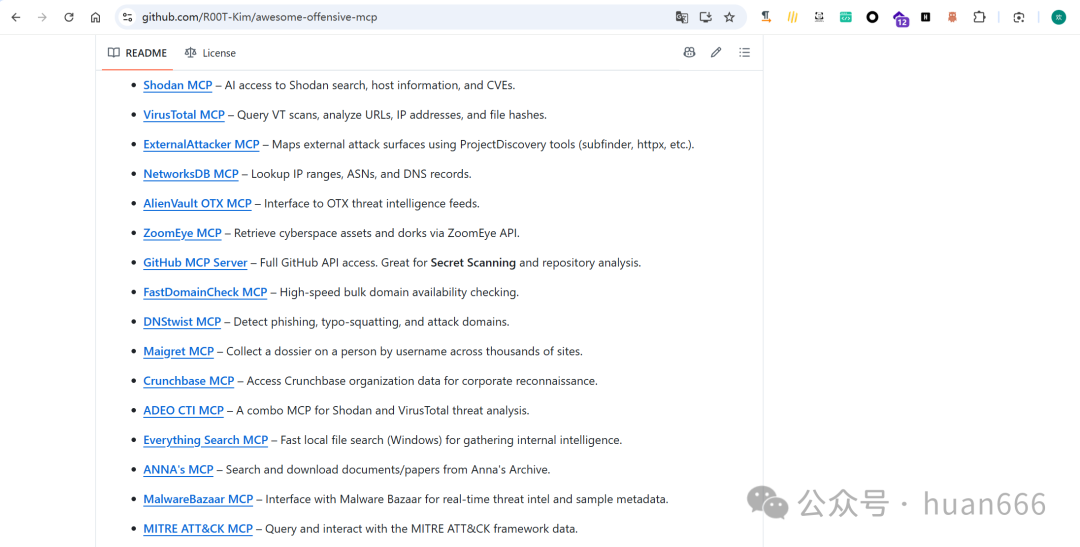View site information for github.com
This screenshot has width=1080, height=547.
[x=127, y=17]
